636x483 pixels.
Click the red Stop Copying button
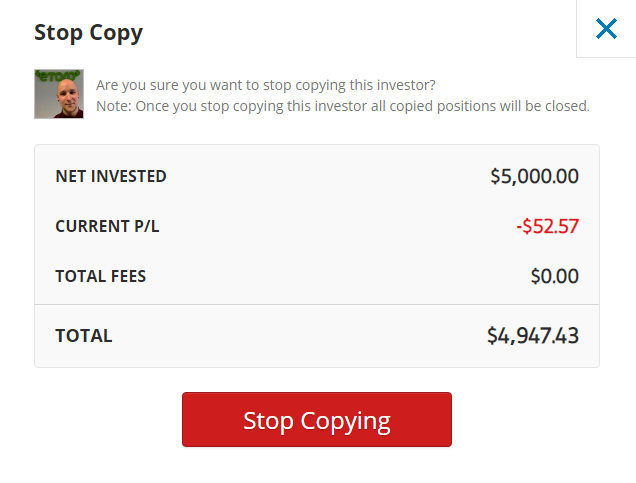click(x=317, y=419)
